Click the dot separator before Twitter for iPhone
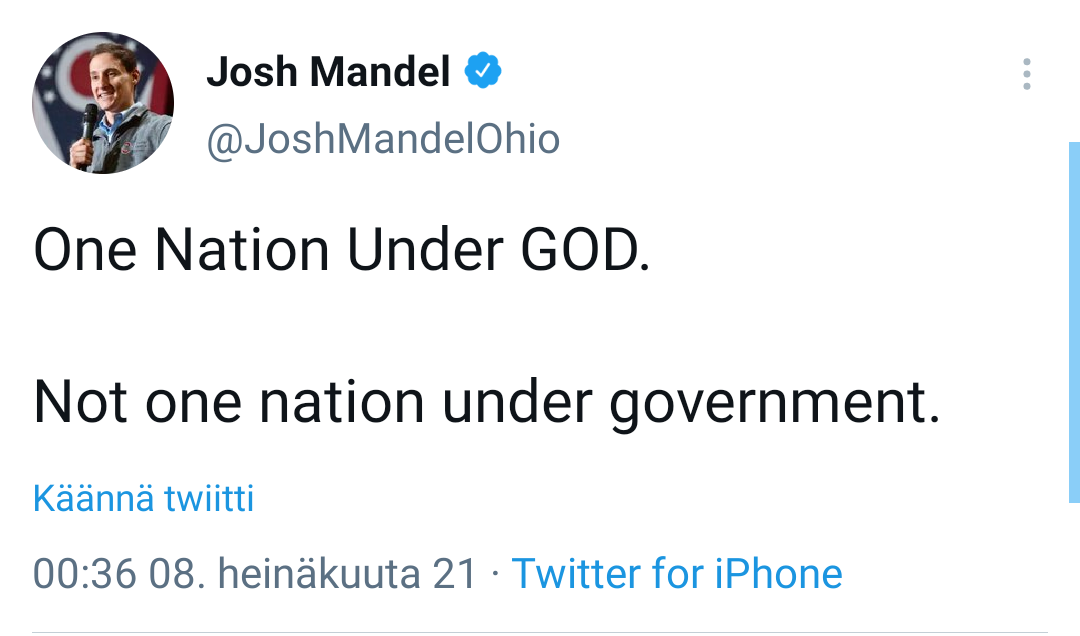The width and height of the screenshot is (1080, 636). 496,575
